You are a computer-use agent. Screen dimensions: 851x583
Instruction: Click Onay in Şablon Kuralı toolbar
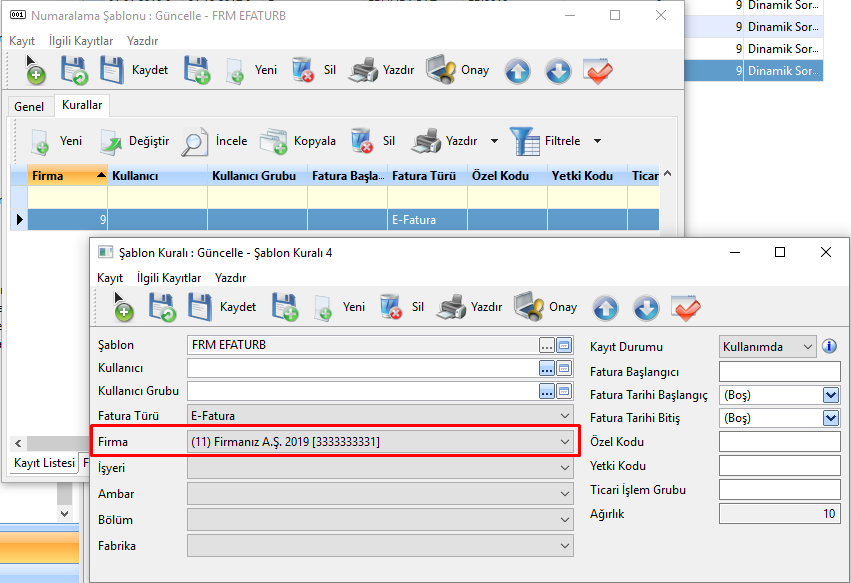click(x=545, y=307)
